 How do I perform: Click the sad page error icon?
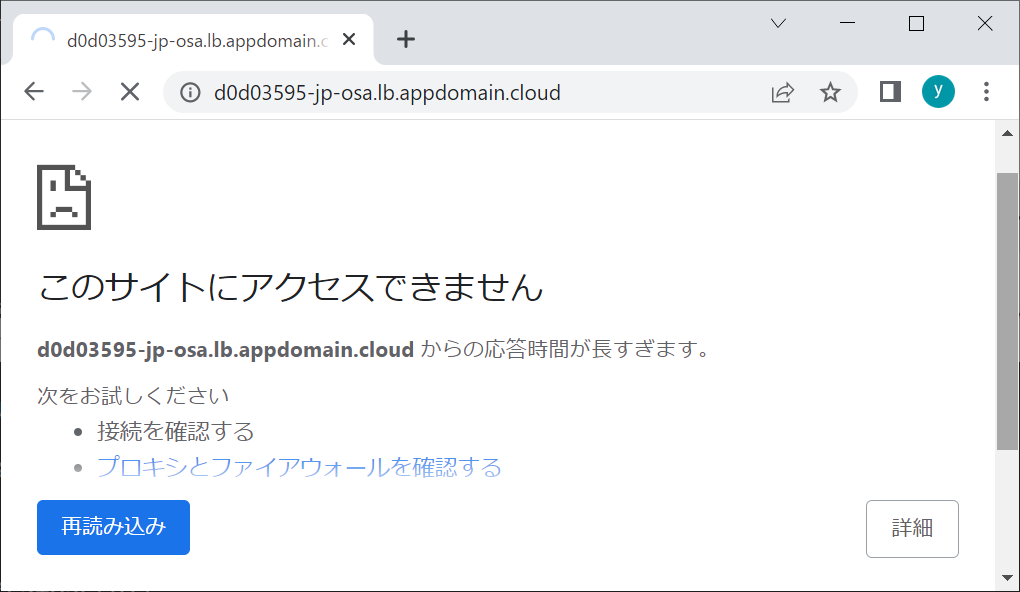pos(64,197)
